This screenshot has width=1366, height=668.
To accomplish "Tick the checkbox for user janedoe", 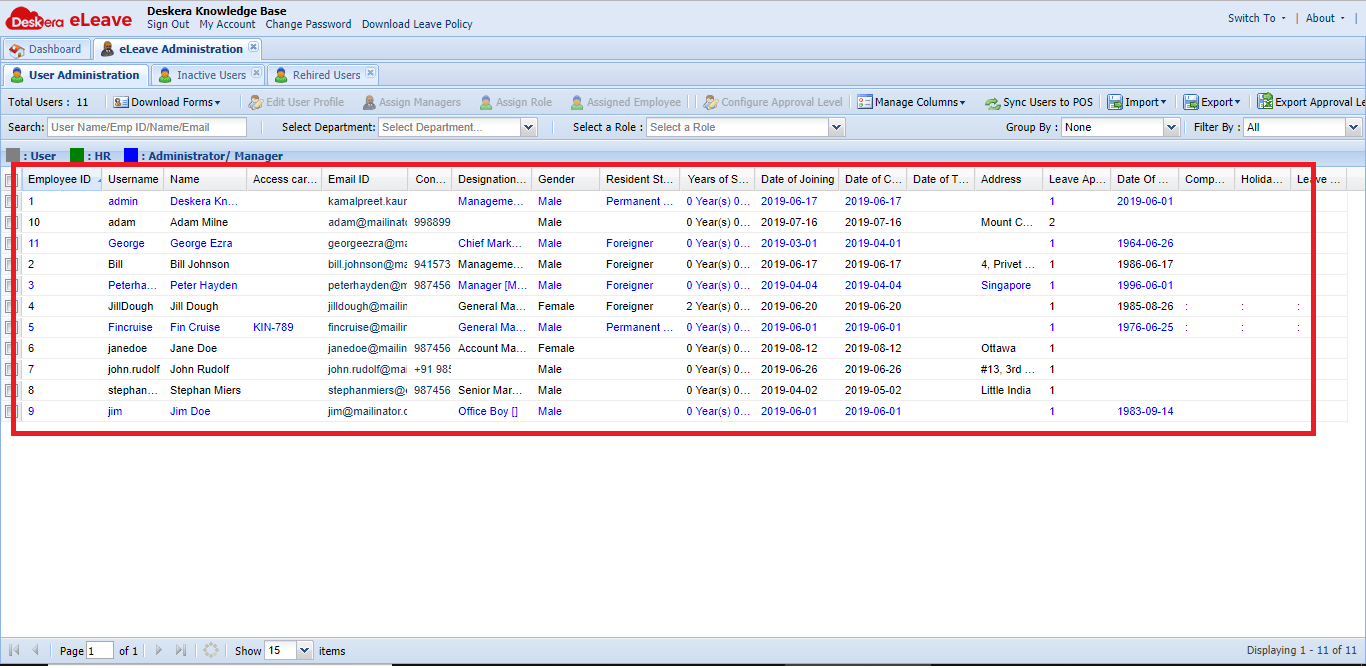I will [10, 348].
